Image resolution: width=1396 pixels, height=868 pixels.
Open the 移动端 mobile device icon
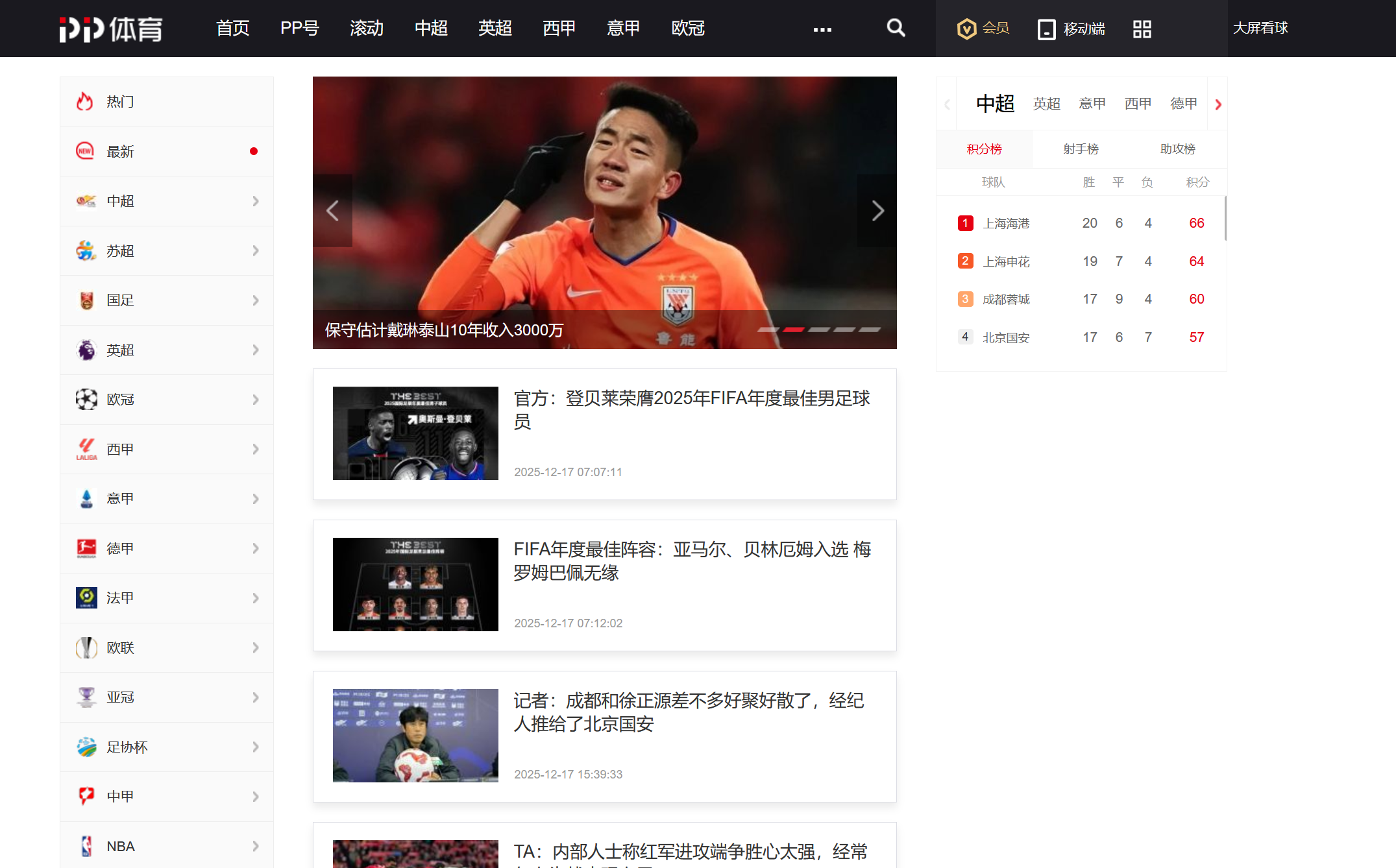[x=1046, y=29]
